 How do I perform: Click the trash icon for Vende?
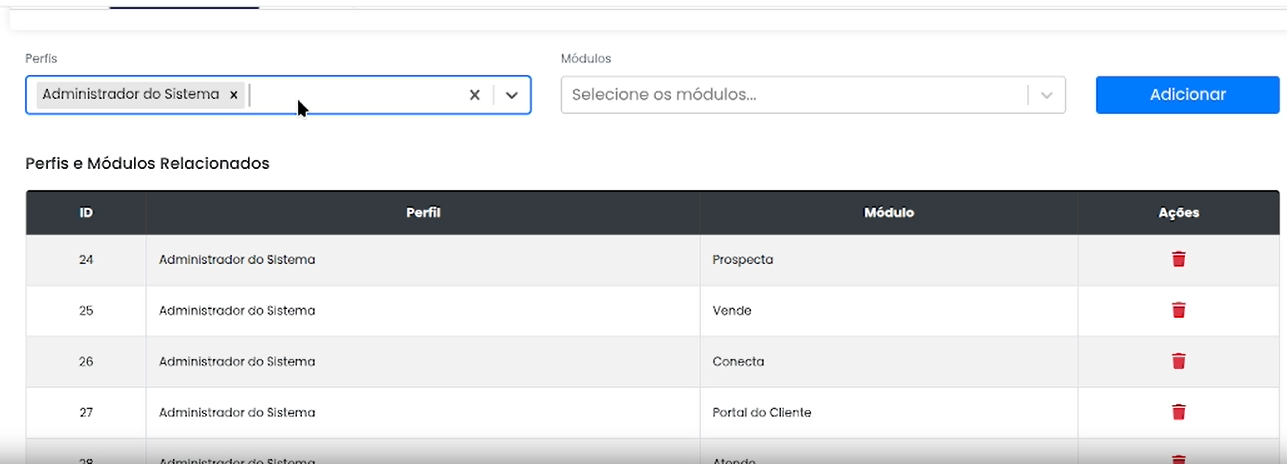coord(1178,310)
